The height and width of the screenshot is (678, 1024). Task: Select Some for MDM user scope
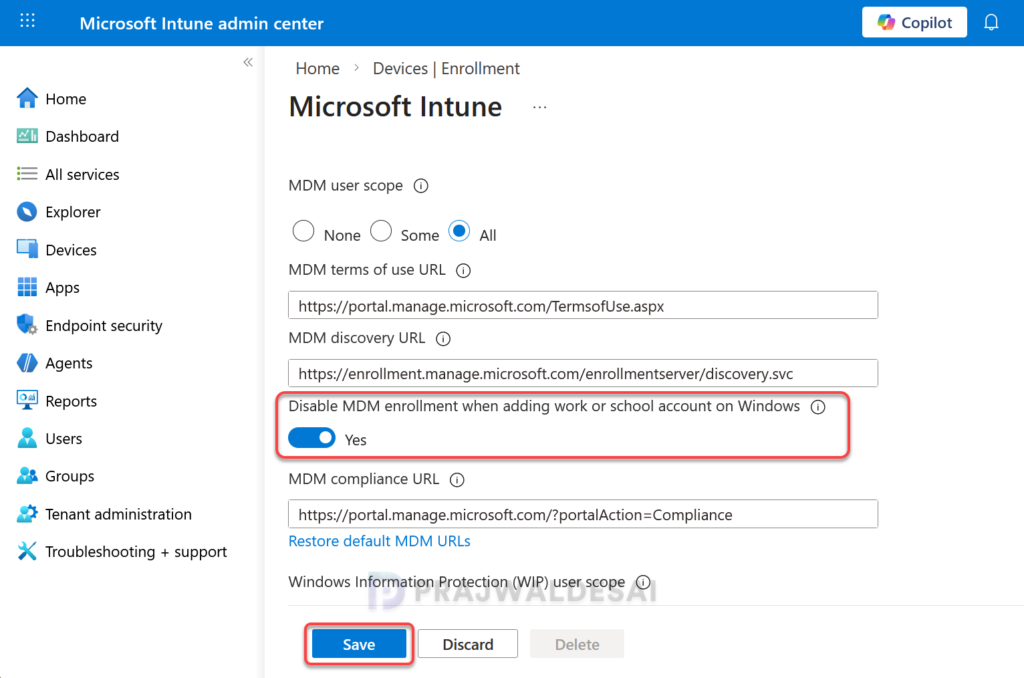(x=381, y=231)
